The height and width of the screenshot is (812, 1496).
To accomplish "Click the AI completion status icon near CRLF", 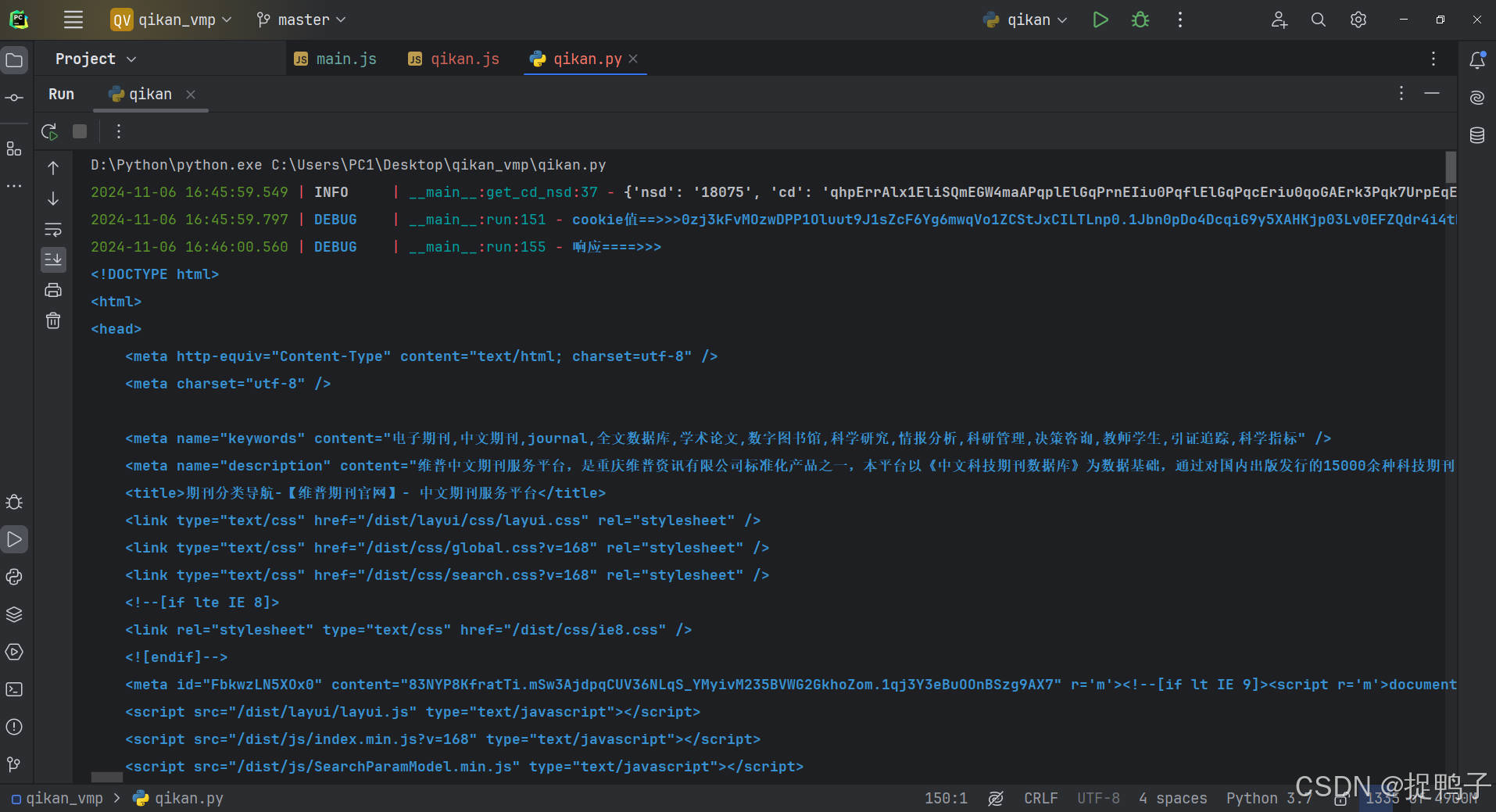I will (x=996, y=798).
